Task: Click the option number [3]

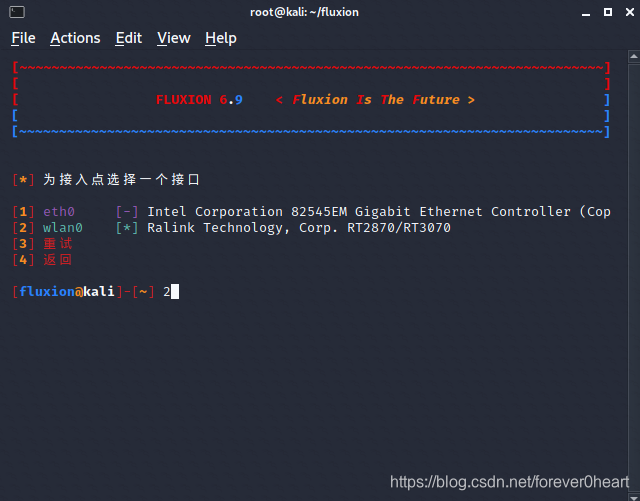Action: pos(23,244)
